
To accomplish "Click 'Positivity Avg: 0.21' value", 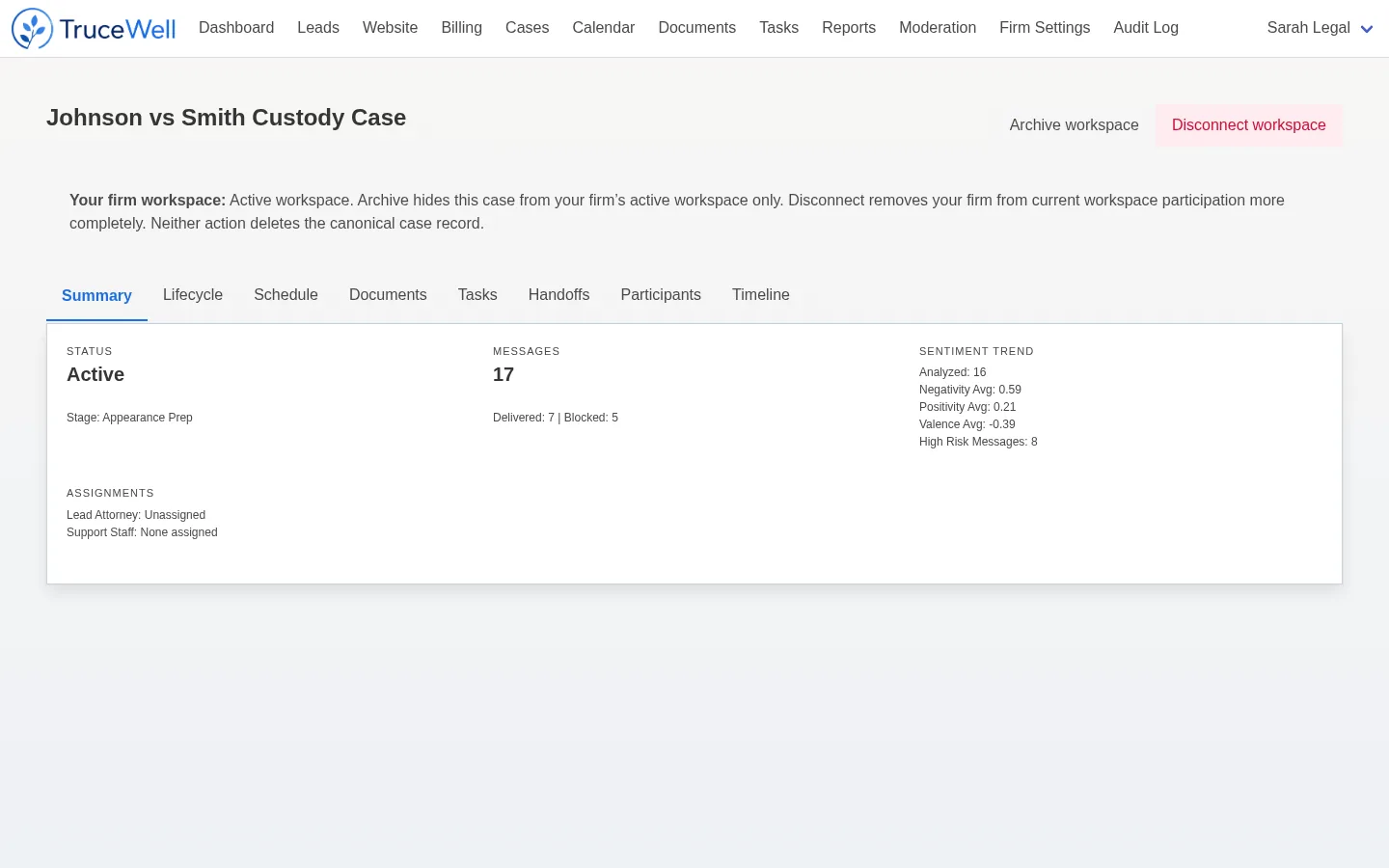I will pos(967,407).
